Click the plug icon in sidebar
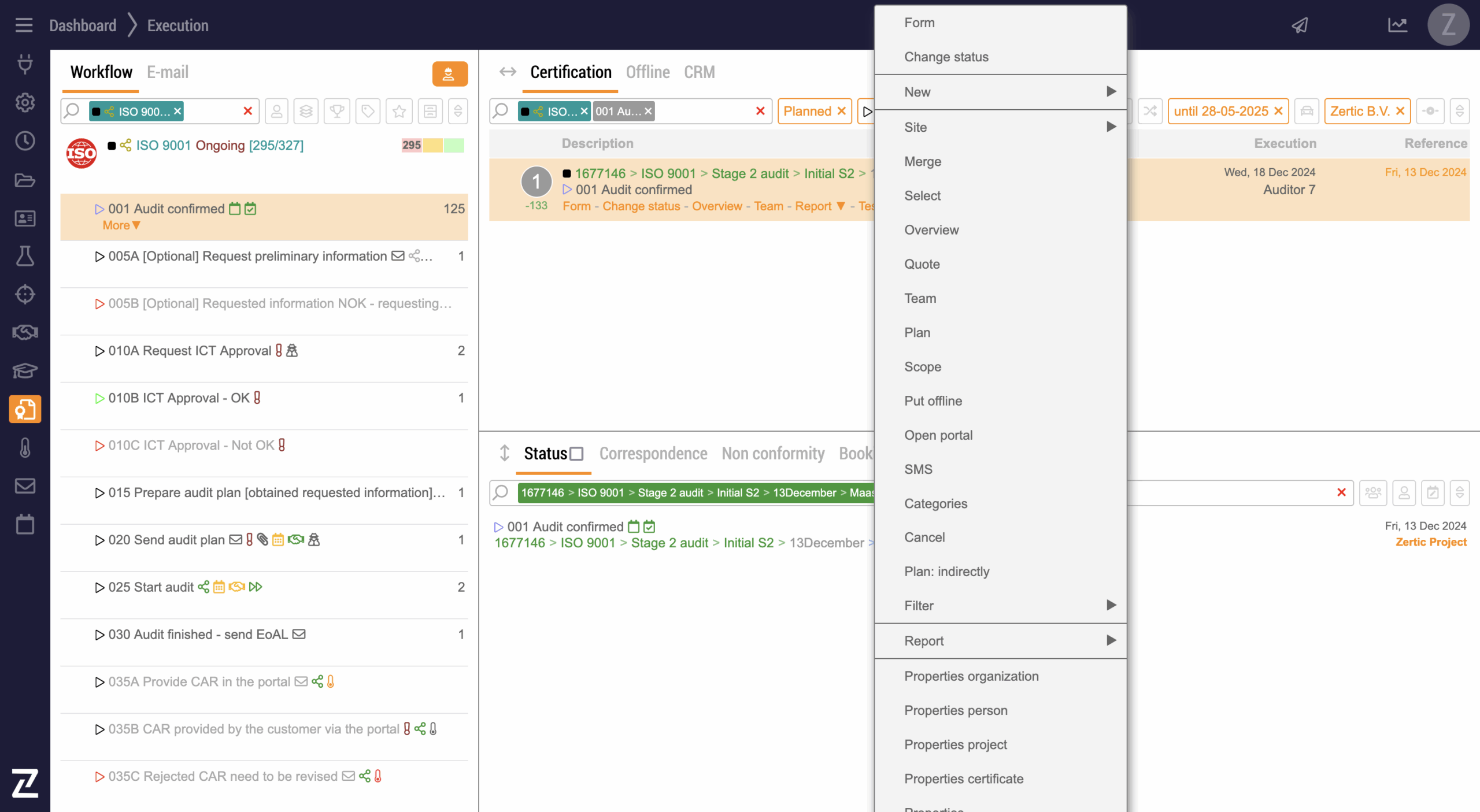 [x=25, y=64]
